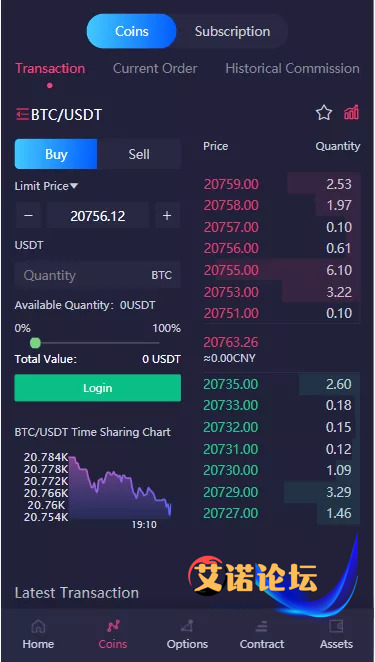Open the Historical Commission tab
375x662 pixels.
click(x=292, y=68)
